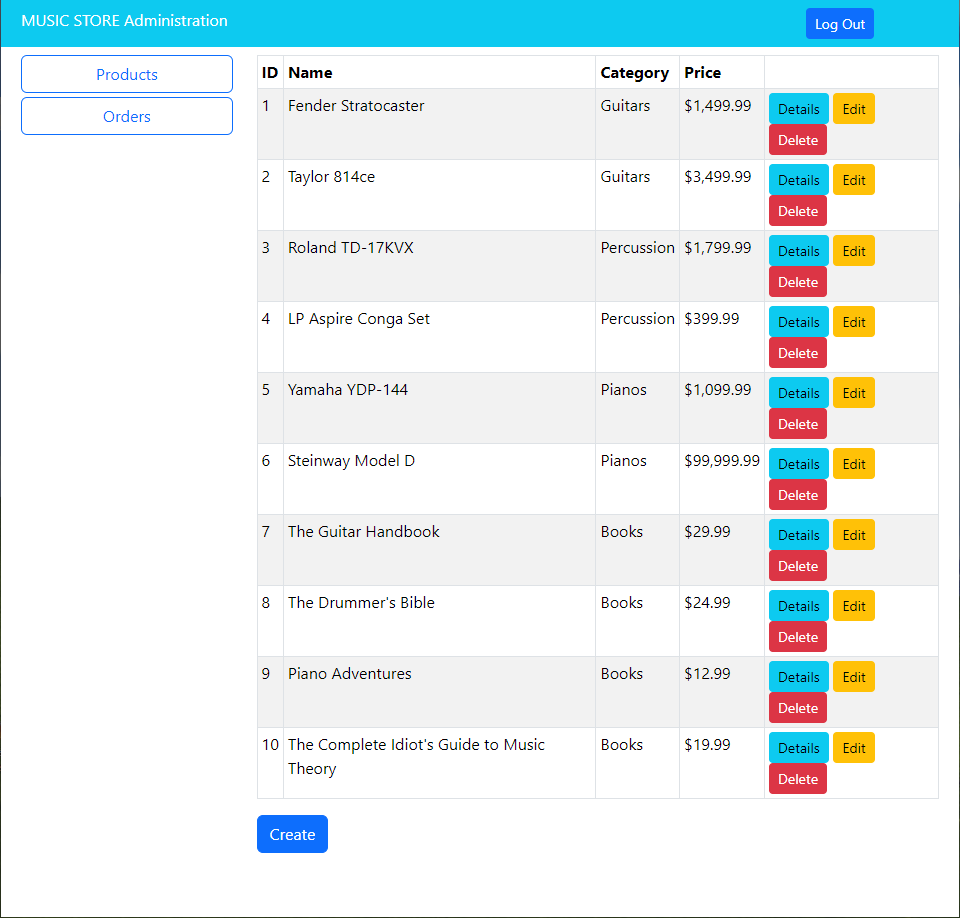This screenshot has width=960, height=918.
Task: Edit the Fender Stratocaster product
Action: [x=853, y=109]
